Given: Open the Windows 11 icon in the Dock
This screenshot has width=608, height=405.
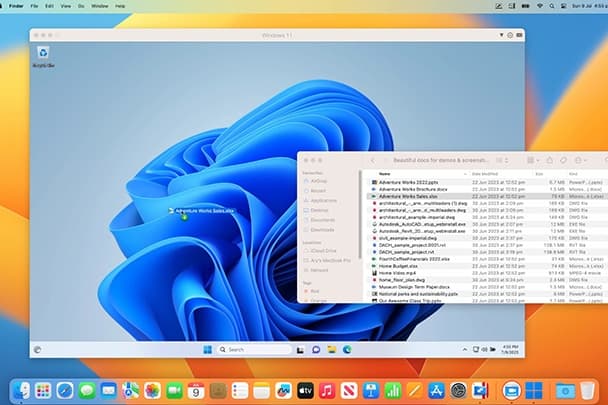Looking at the screenshot, I should pos(534,391).
